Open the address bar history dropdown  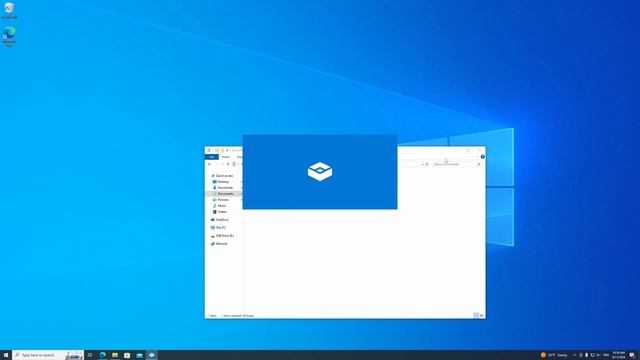pos(423,164)
